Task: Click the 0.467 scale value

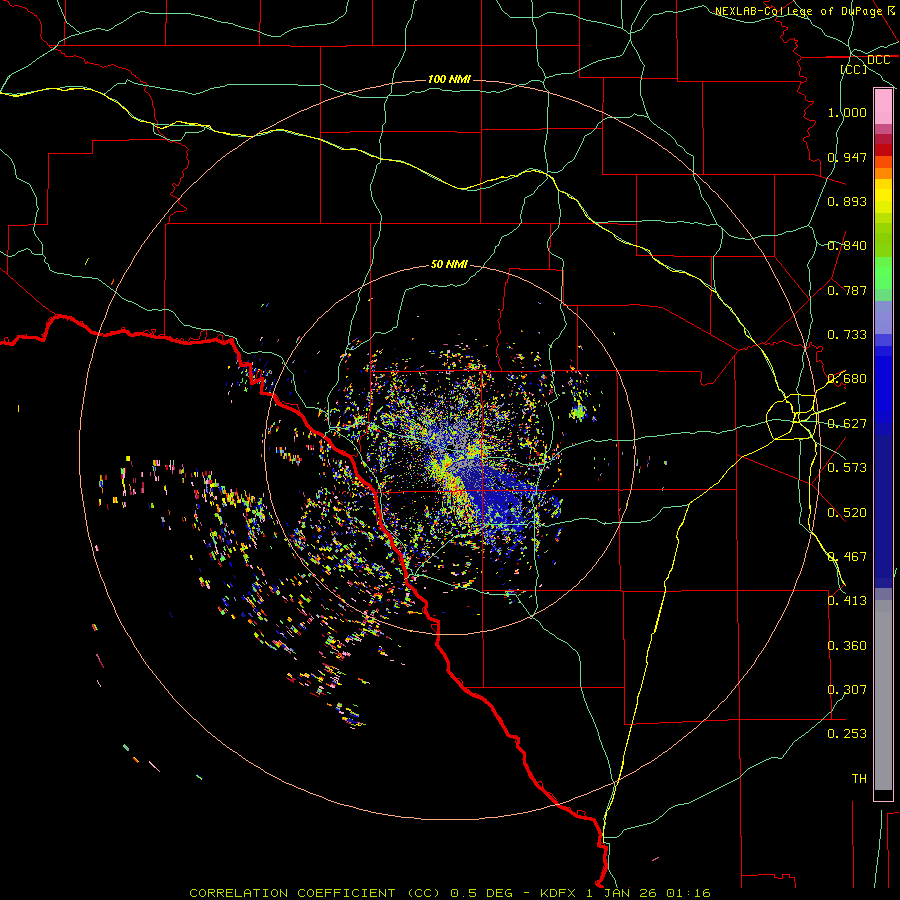Action: (x=847, y=557)
